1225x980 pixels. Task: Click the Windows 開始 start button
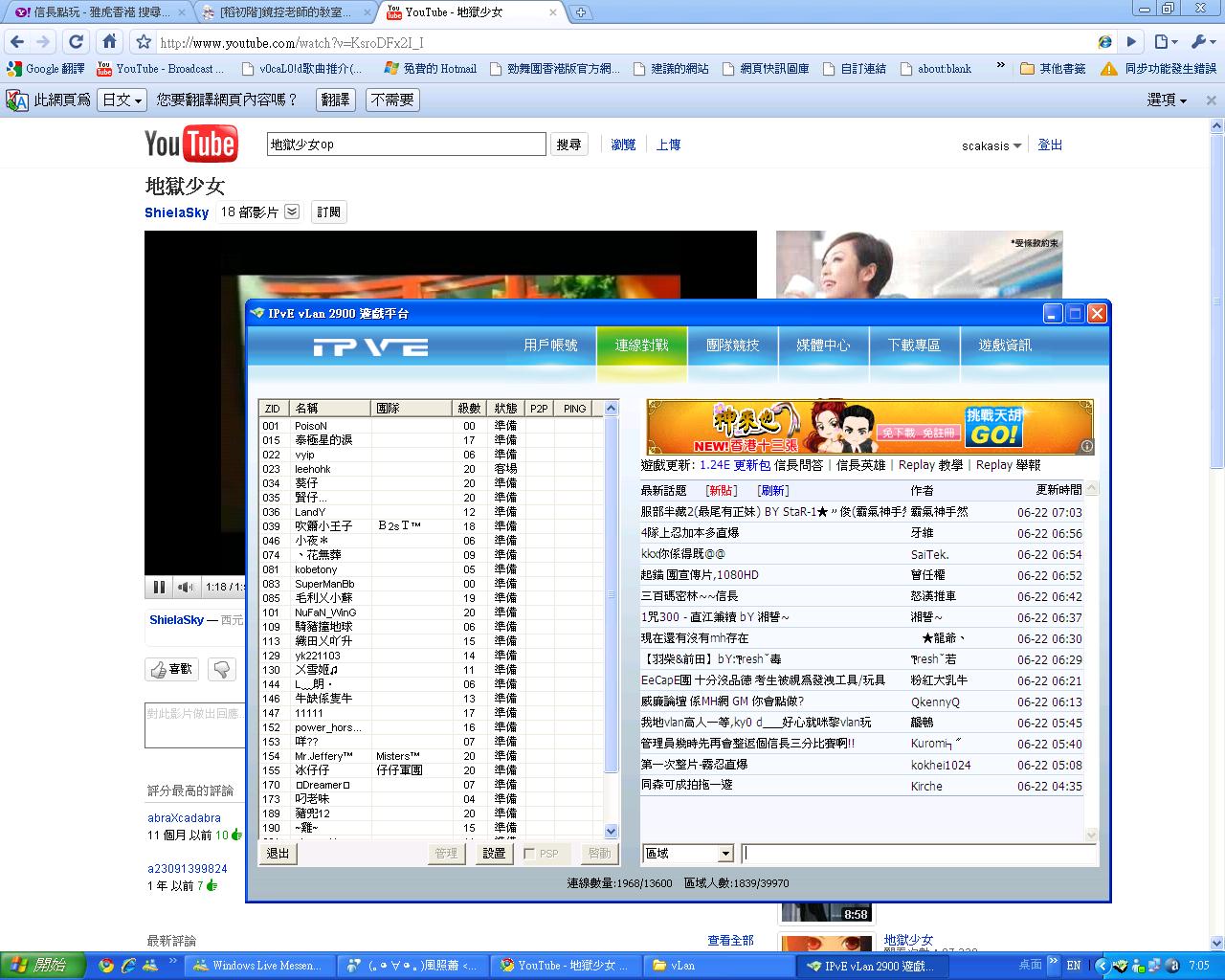pos(43,966)
